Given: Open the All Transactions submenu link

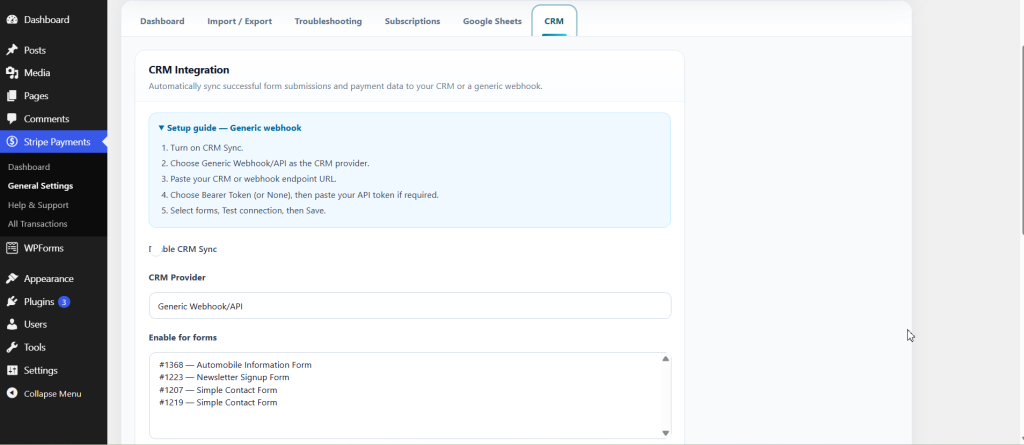Looking at the screenshot, I should [x=37, y=224].
